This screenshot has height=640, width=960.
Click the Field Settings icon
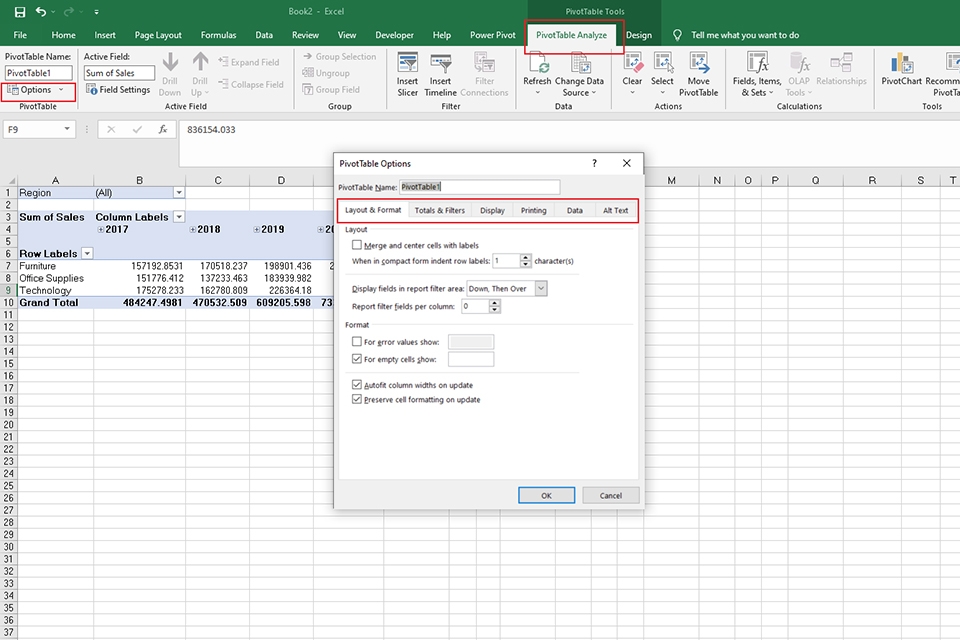pos(119,89)
